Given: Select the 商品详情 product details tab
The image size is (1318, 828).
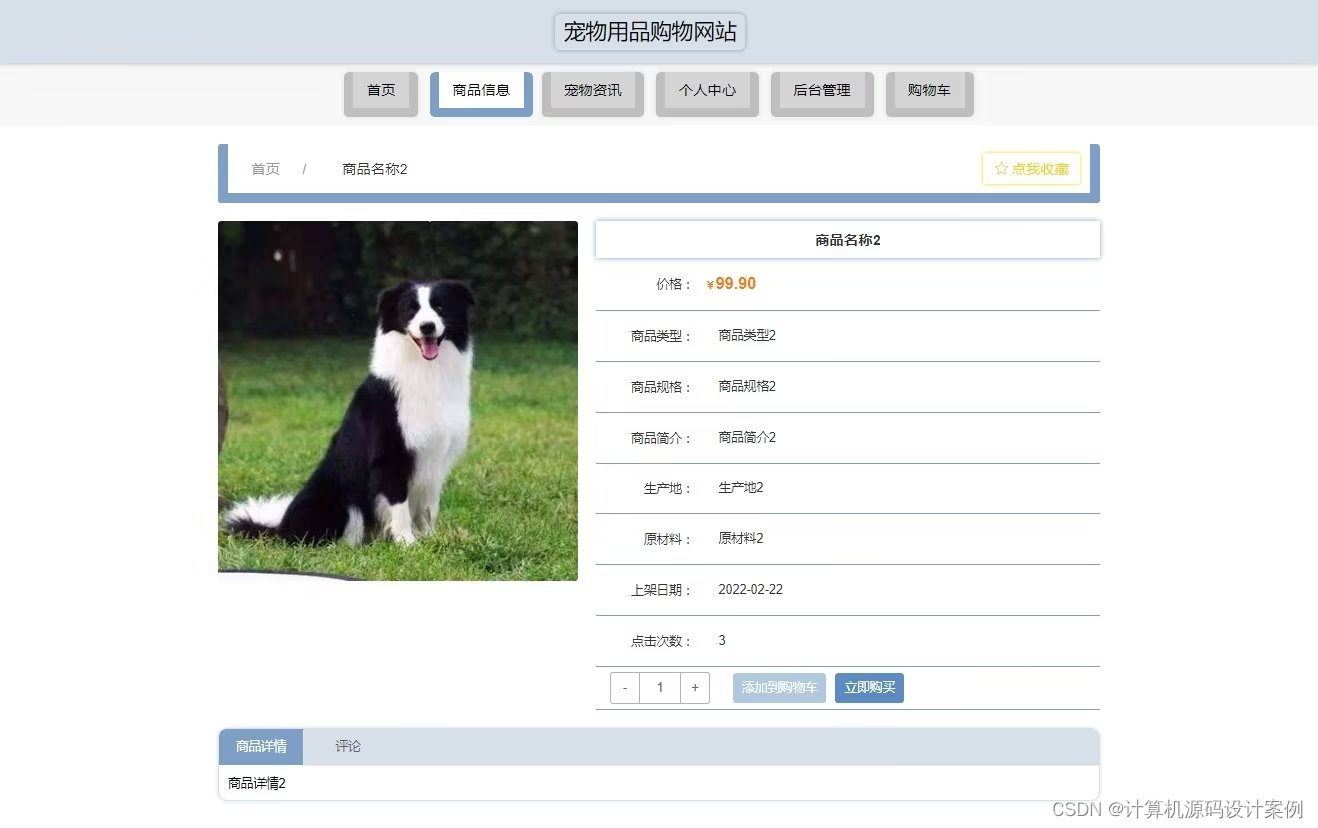Looking at the screenshot, I should pyautogui.click(x=260, y=746).
